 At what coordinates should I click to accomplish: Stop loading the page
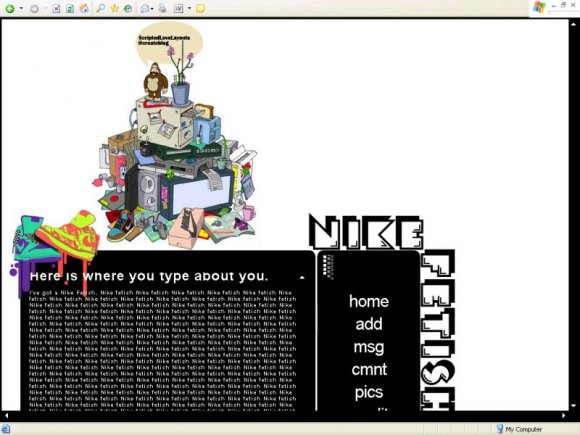(56, 8)
